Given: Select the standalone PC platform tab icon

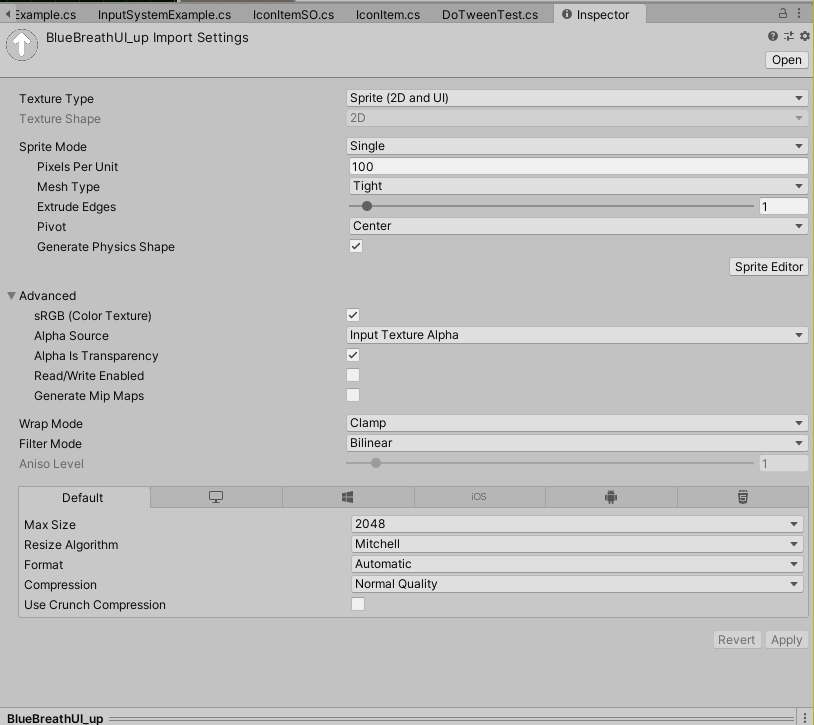Looking at the screenshot, I should coord(215,497).
